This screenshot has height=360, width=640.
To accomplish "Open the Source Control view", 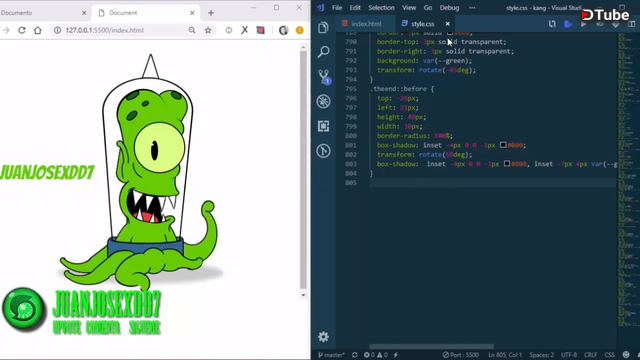I will [324, 77].
